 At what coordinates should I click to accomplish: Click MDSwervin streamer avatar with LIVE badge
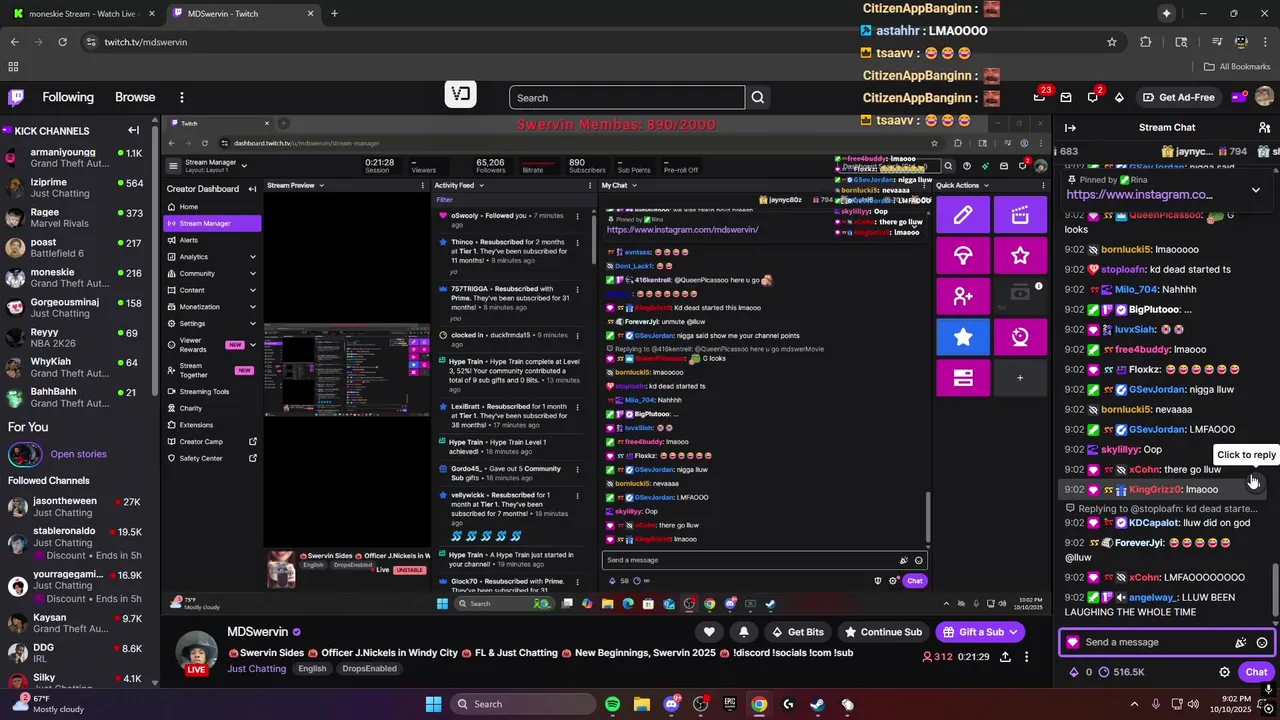point(197,652)
